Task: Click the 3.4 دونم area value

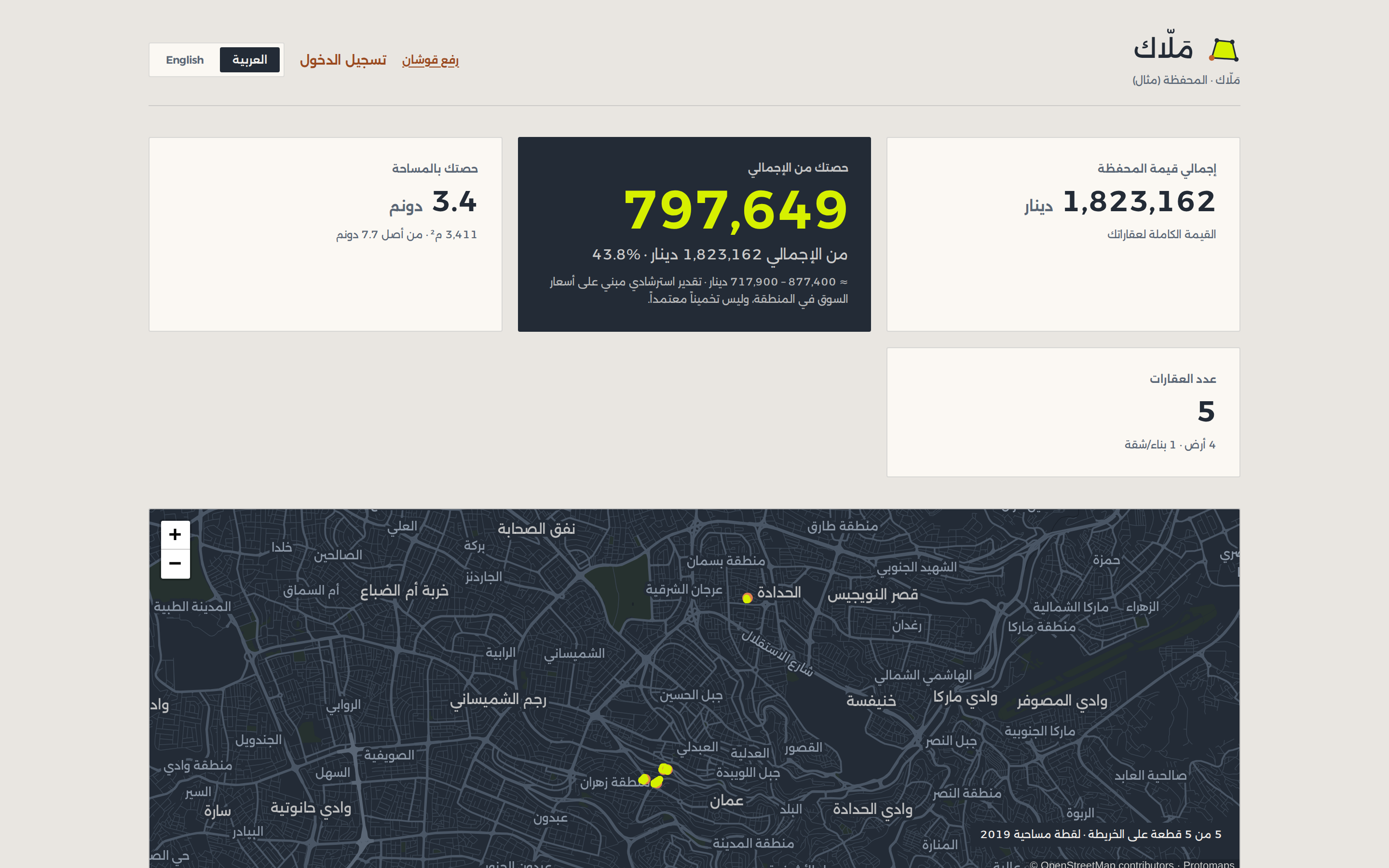Action: (x=434, y=202)
